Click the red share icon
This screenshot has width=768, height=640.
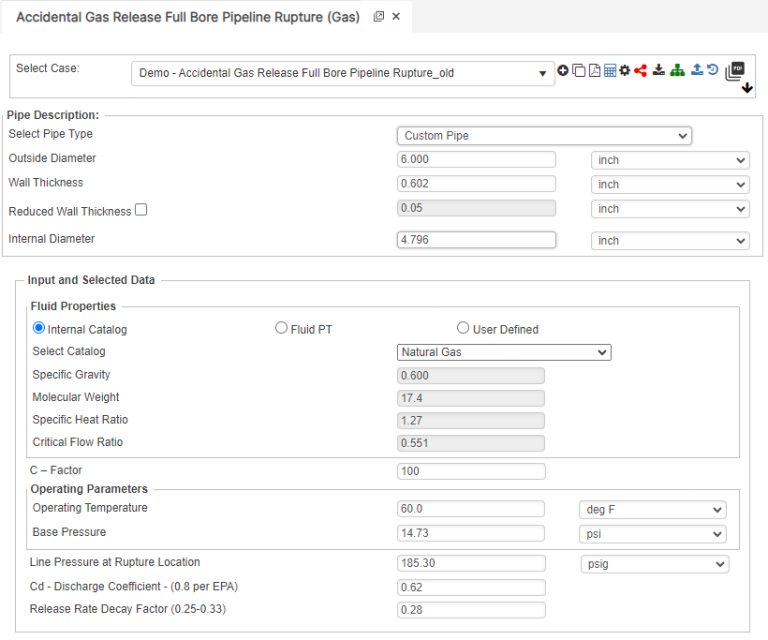(x=640, y=71)
